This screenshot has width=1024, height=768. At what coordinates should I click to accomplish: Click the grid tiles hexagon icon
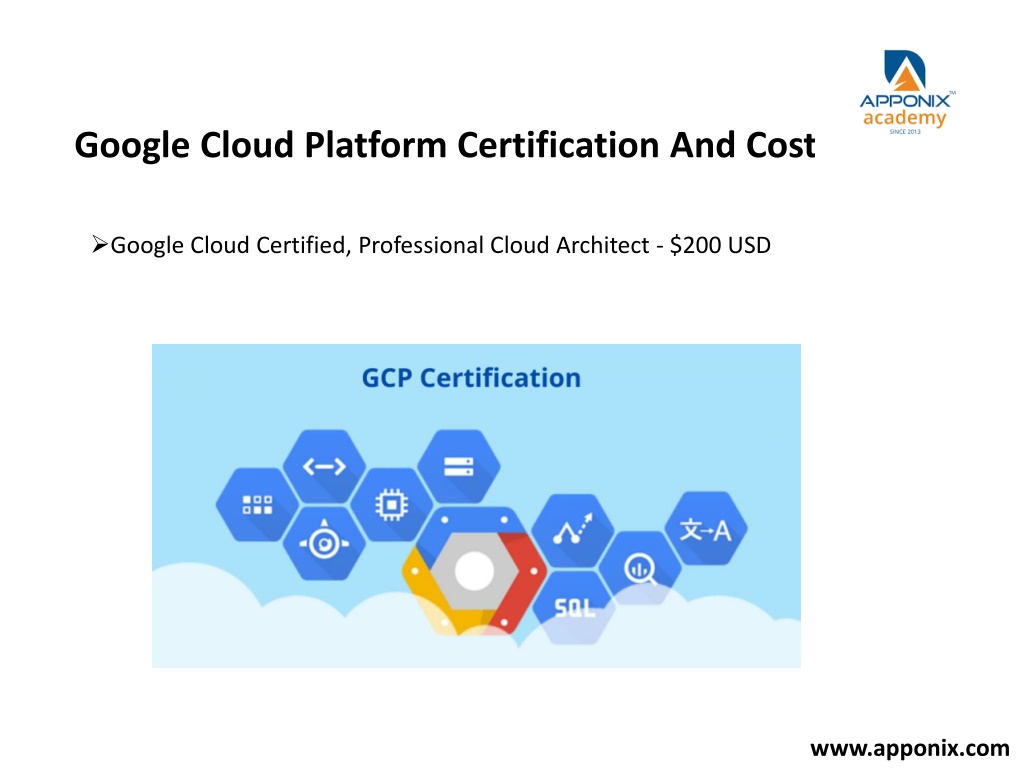[x=257, y=504]
